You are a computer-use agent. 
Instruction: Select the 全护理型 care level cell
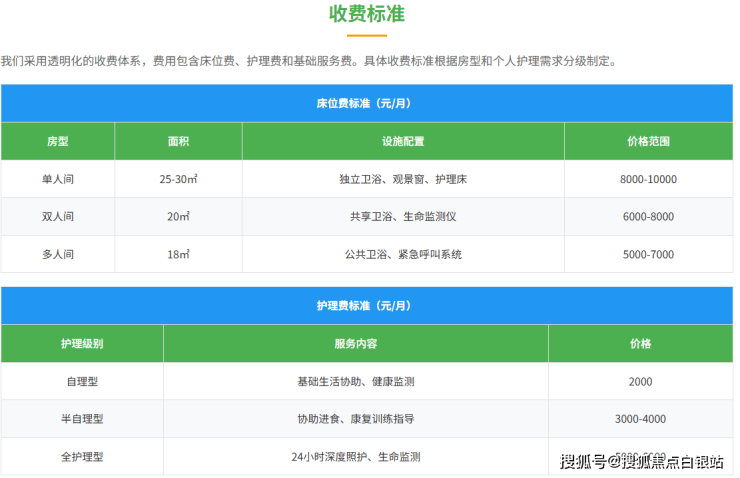[82, 456]
